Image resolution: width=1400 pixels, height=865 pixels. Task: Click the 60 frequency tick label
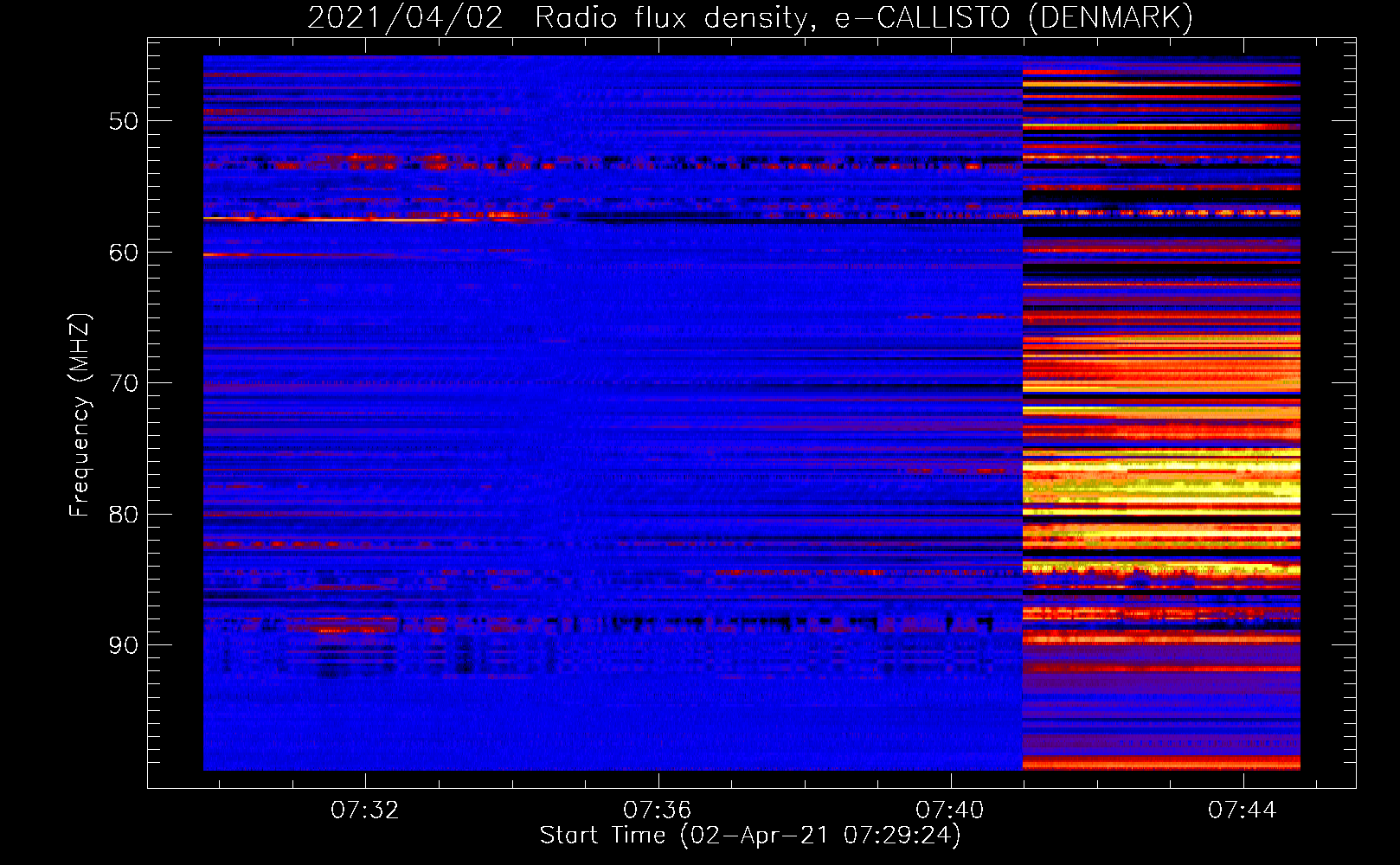coord(124,253)
